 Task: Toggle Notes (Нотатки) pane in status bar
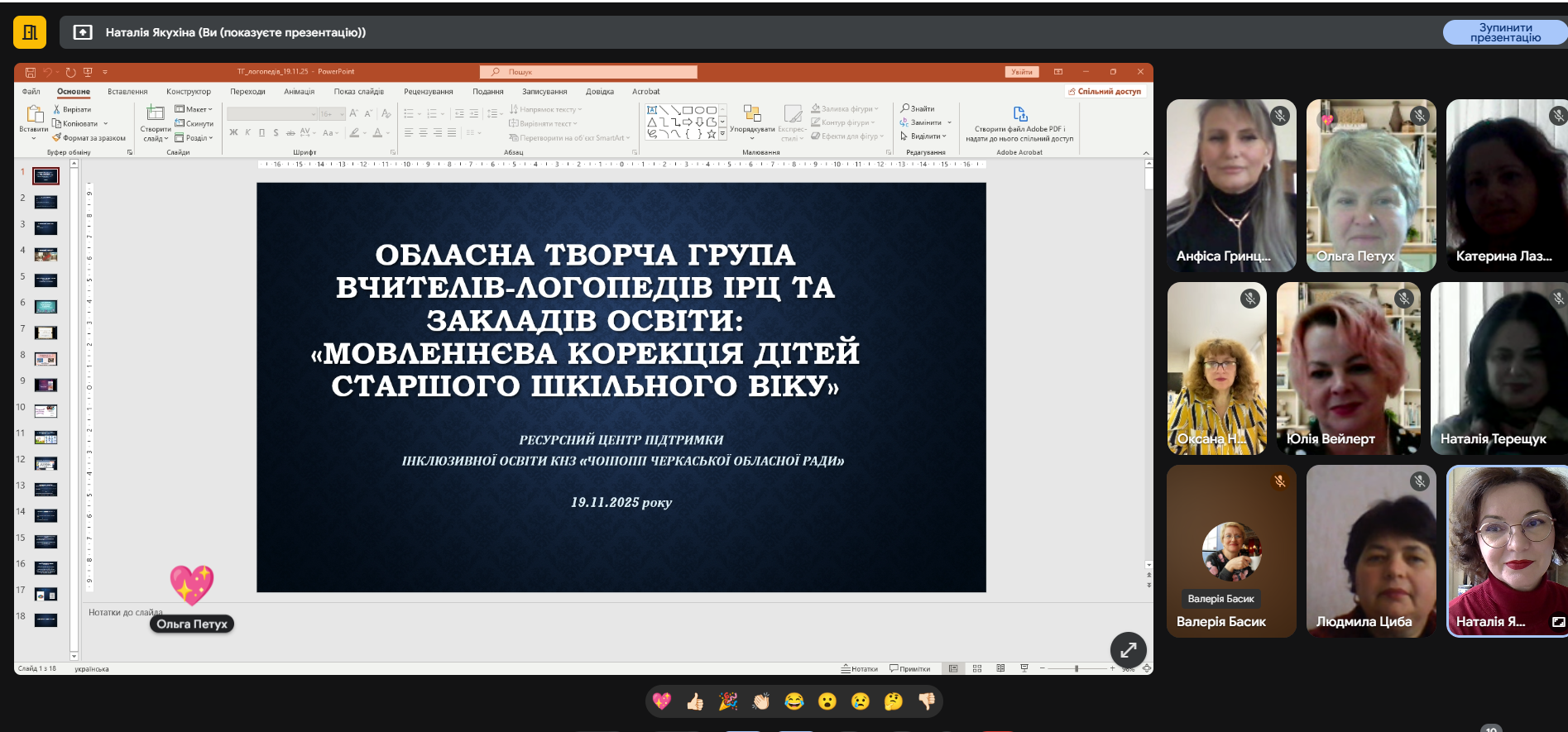(860, 668)
